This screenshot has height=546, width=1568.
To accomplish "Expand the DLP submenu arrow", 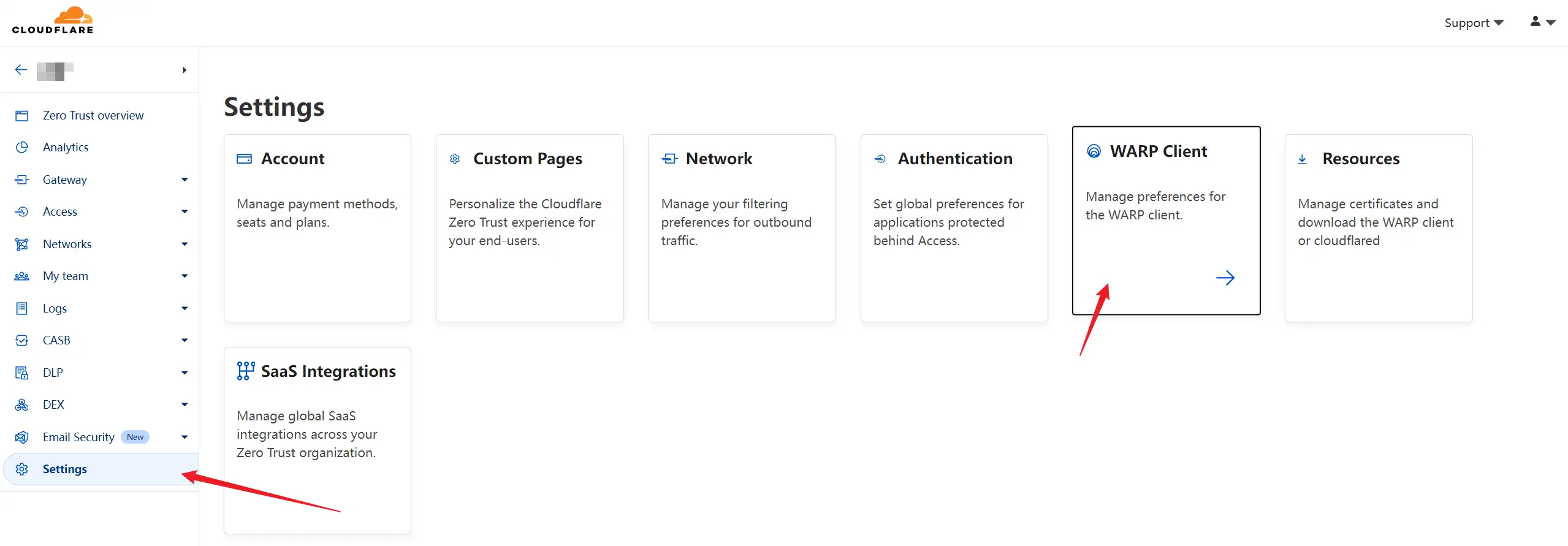I will pyautogui.click(x=185, y=373).
